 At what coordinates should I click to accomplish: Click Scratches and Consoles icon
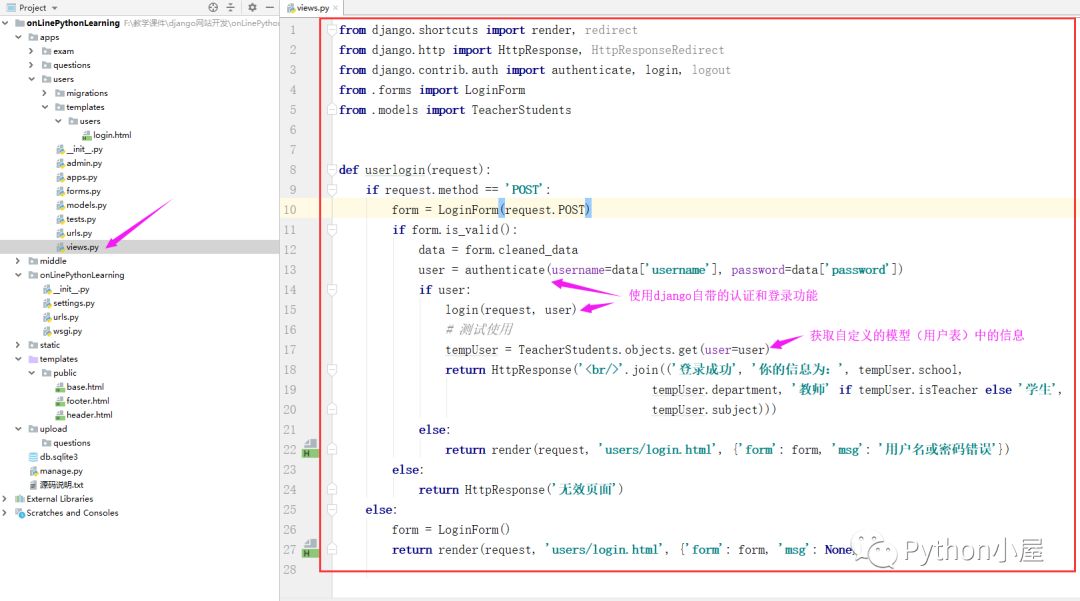pos(19,513)
